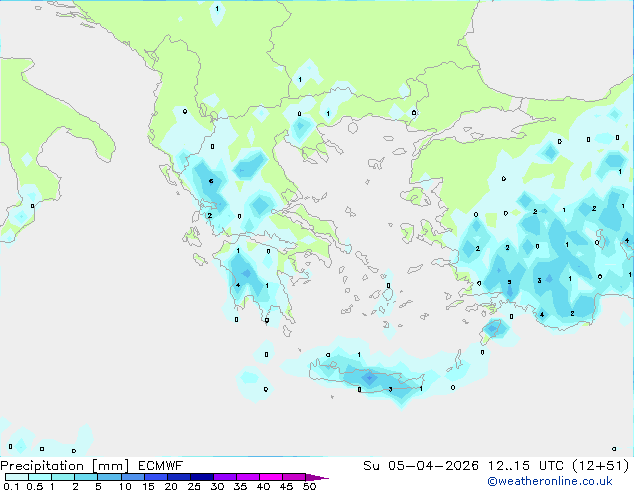Viewport: 634px width, 490px height.
Task: Pick the lightest 0.1–0.5 mm legend swatch
Action: (x=17, y=477)
